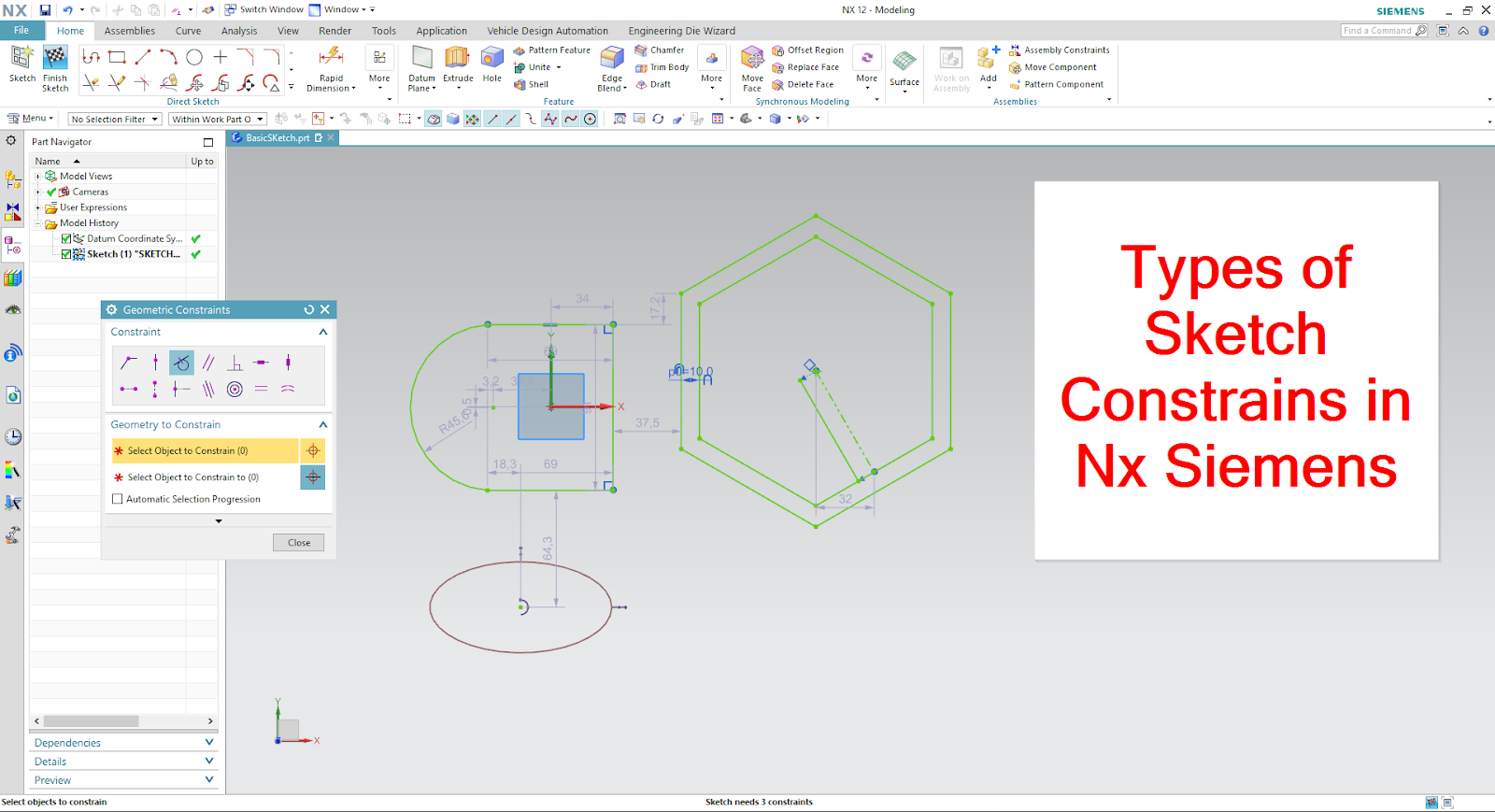Click Move Component button

(1053, 67)
